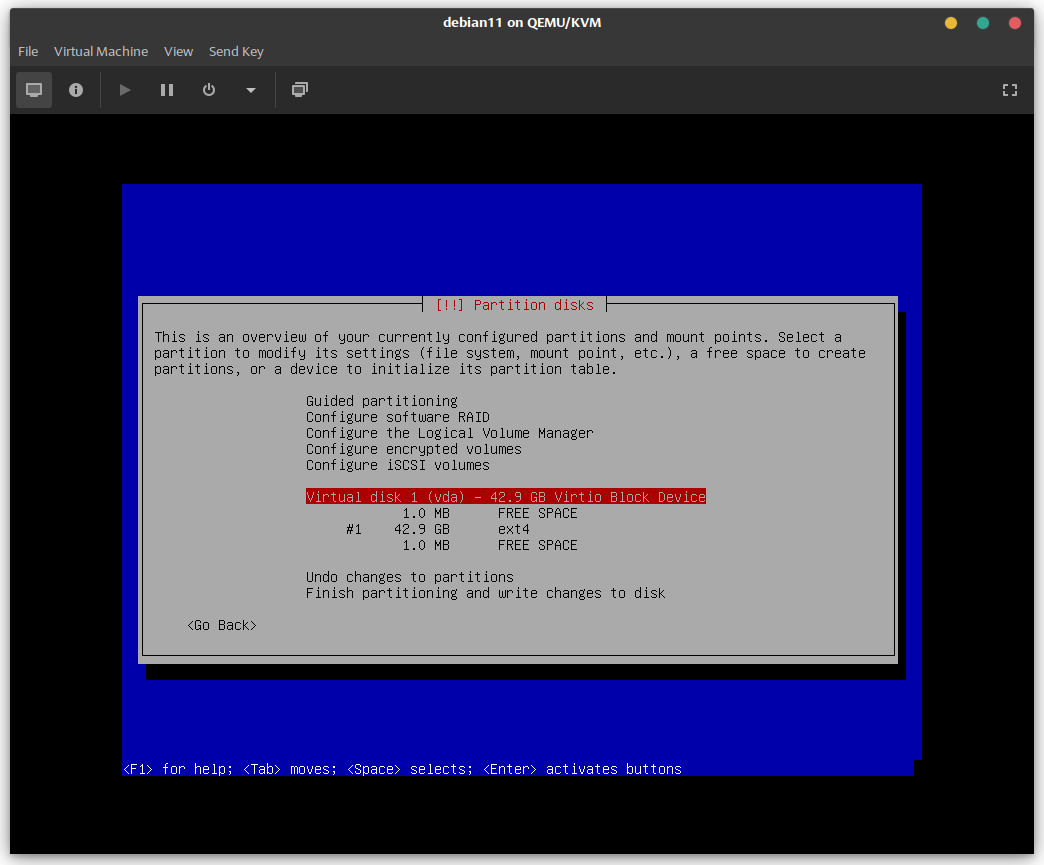Select the Virtual disk 1 (vda) entry
This screenshot has width=1044, height=865.
[x=505, y=497]
